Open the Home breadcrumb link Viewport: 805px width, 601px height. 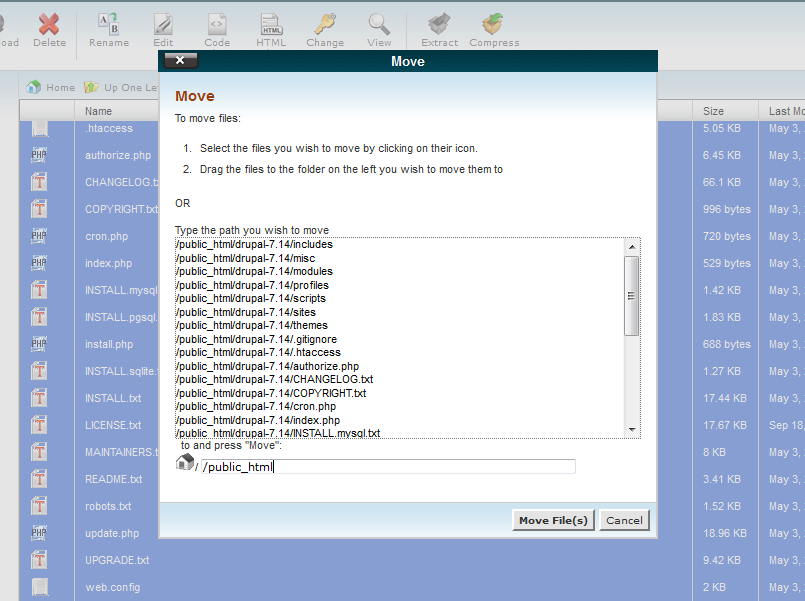click(50, 87)
